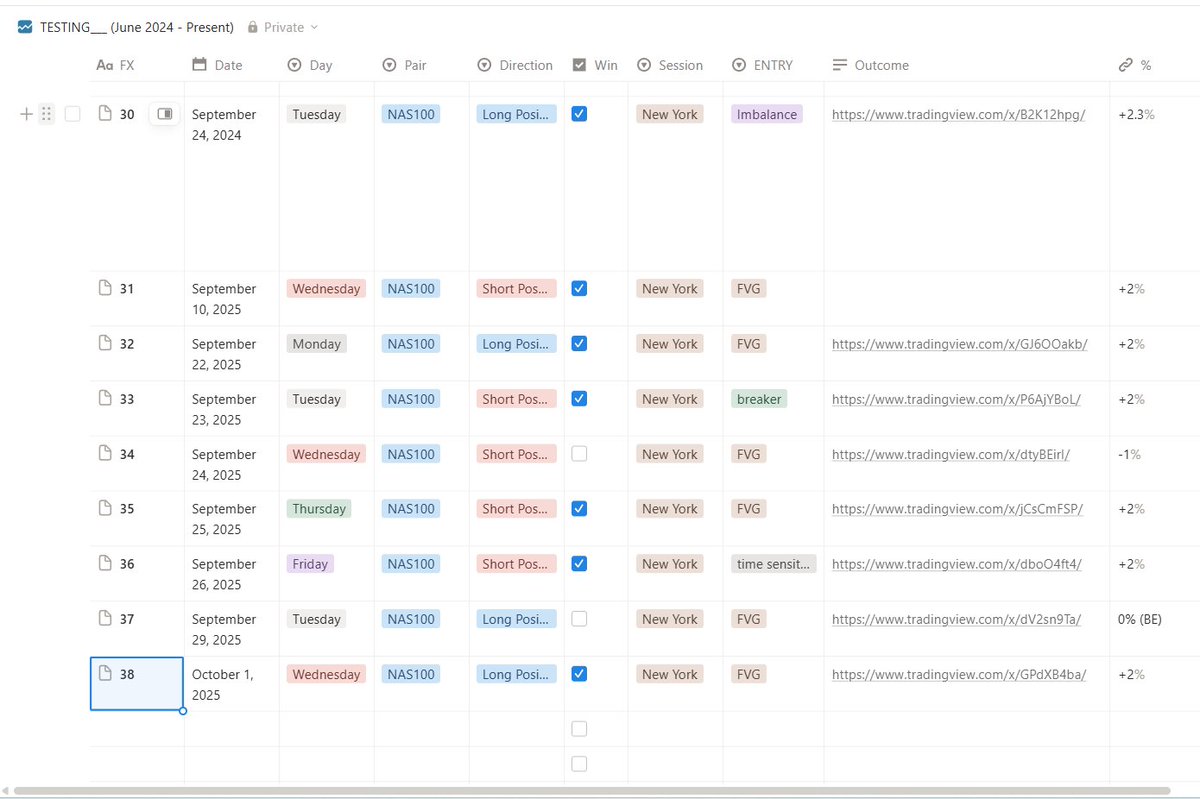Open Imbalance entry tag in row 30
The width and height of the screenshot is (1200, 799).
(x=767, y=114)
